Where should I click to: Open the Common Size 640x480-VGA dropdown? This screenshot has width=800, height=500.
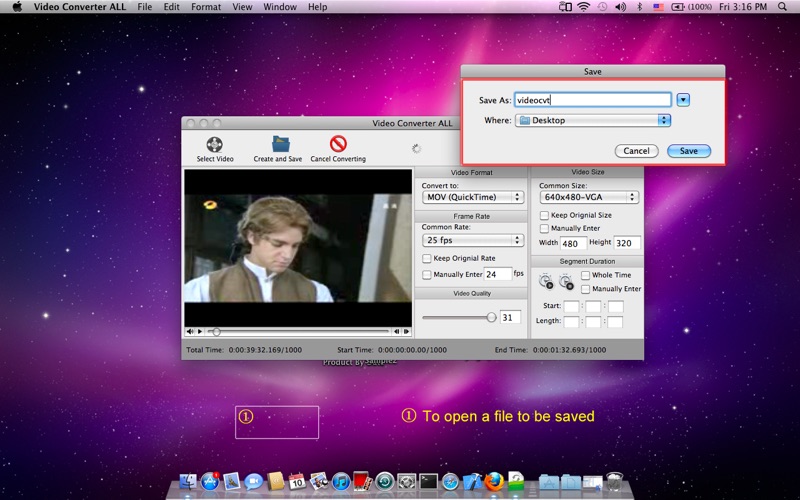click(x=589, y=197)
